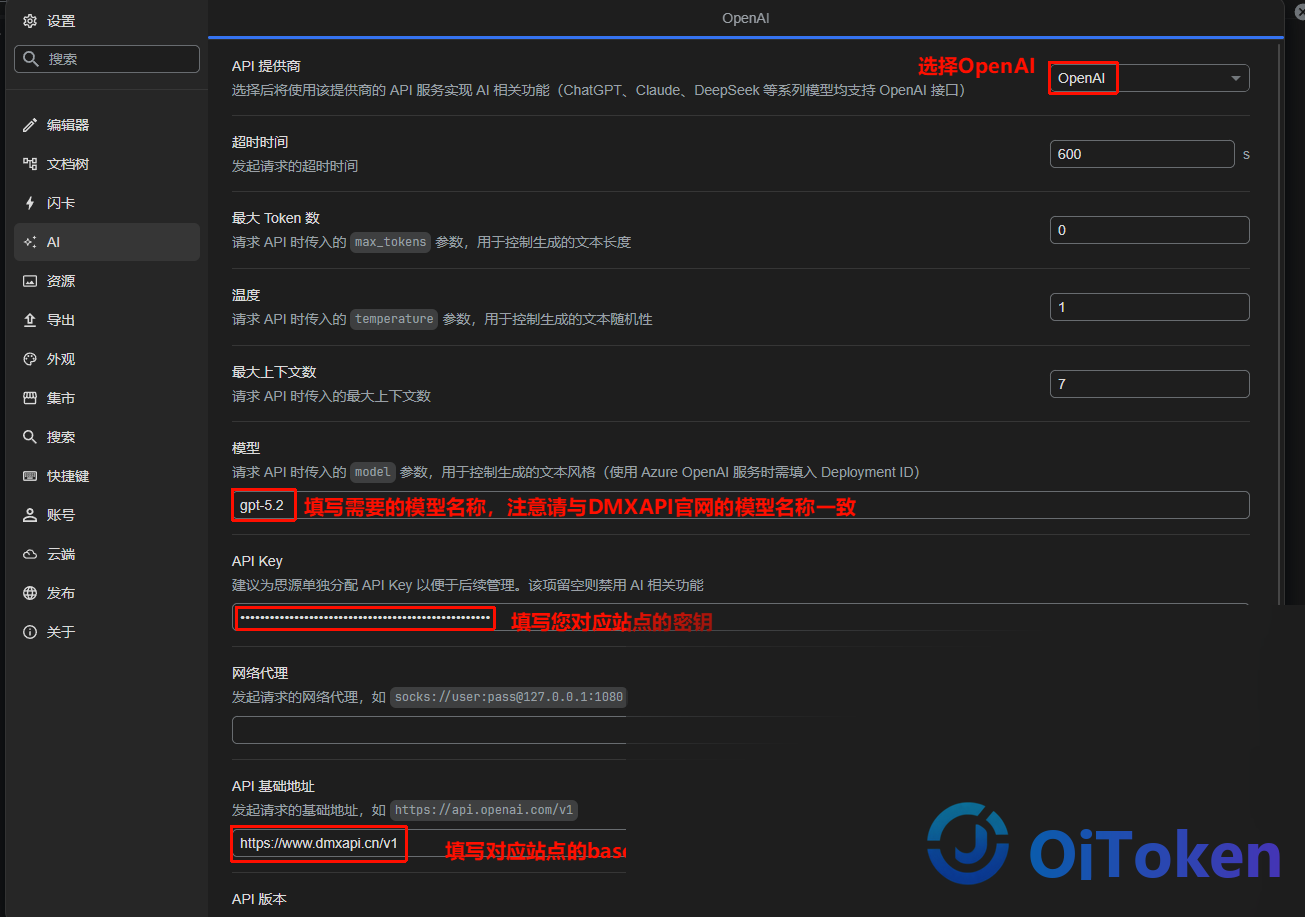Viewport: 1305px width, 917px height.
Task: Select the Keymap keyboard icon
Action: point(30,476)
